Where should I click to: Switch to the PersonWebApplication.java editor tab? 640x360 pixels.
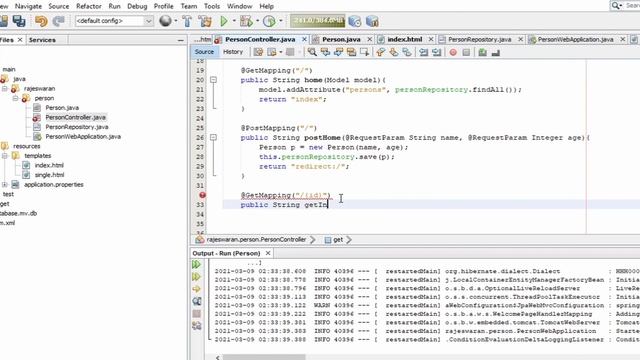(x=575, y=39)
